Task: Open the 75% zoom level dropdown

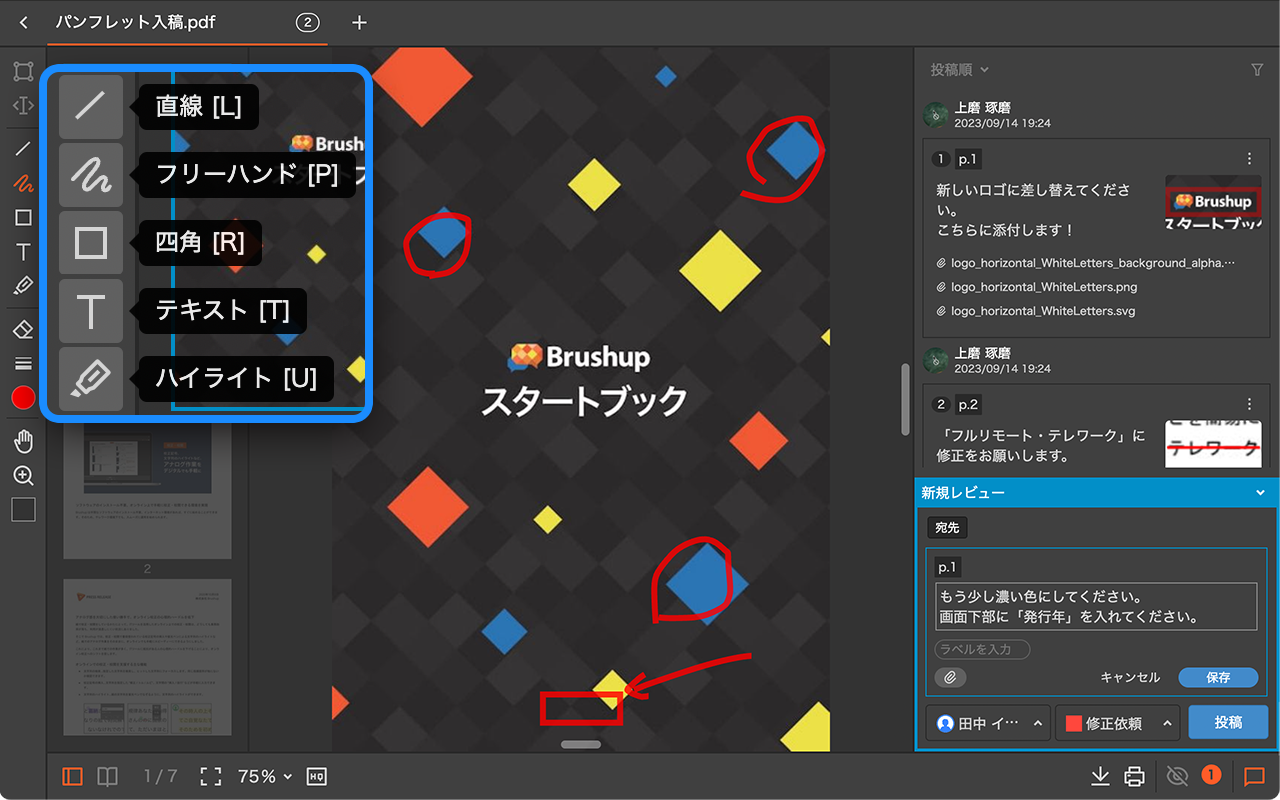Action: 265,776
